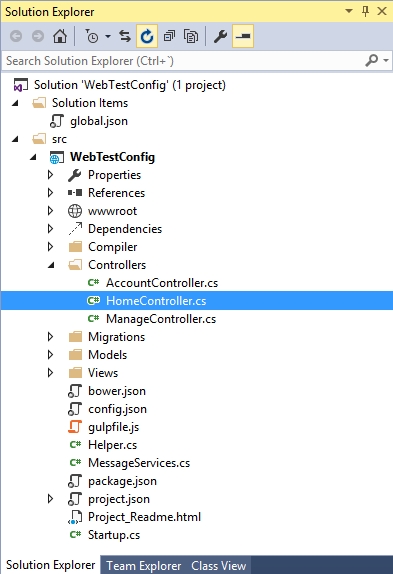
Task: Switch to the Team Explorer tab
Action: [x=143, y=566]
